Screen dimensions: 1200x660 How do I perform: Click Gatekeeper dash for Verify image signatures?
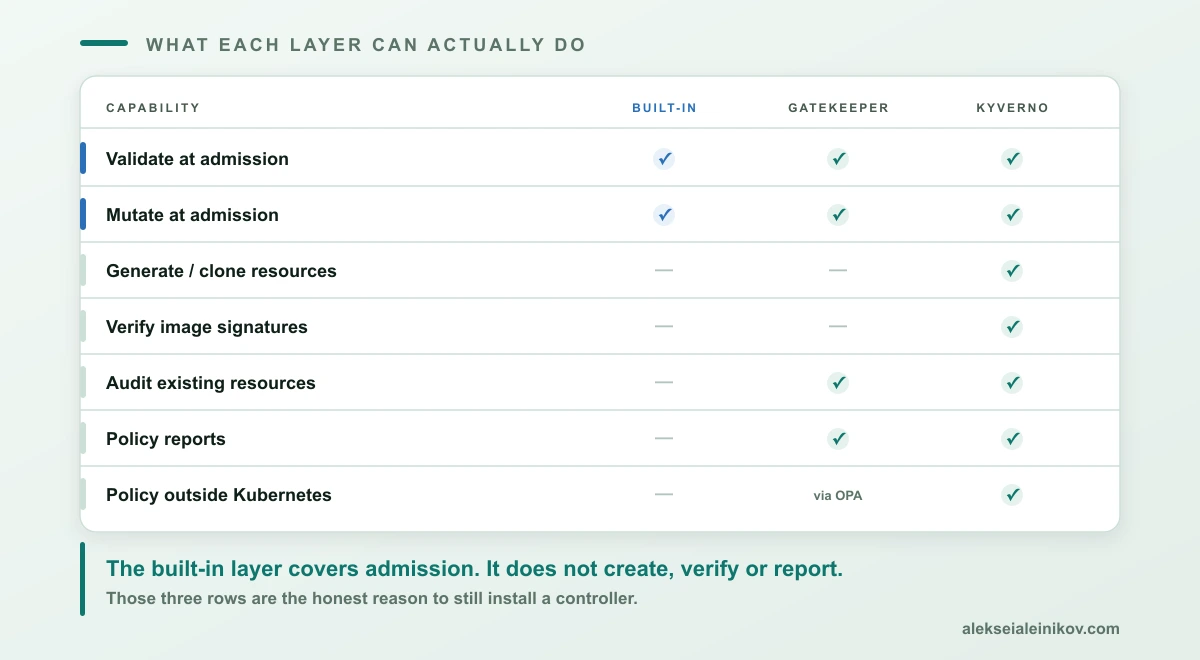[x=838, y=326]
